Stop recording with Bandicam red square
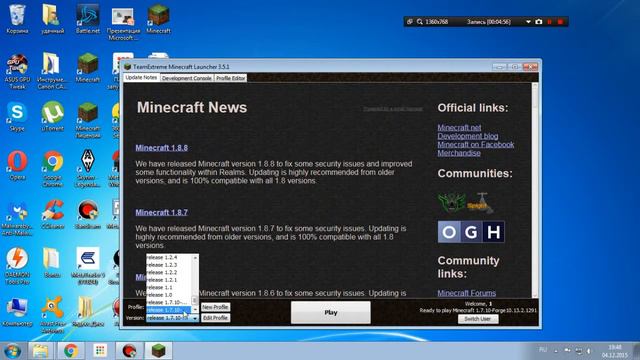 click(x=560, y=22)
